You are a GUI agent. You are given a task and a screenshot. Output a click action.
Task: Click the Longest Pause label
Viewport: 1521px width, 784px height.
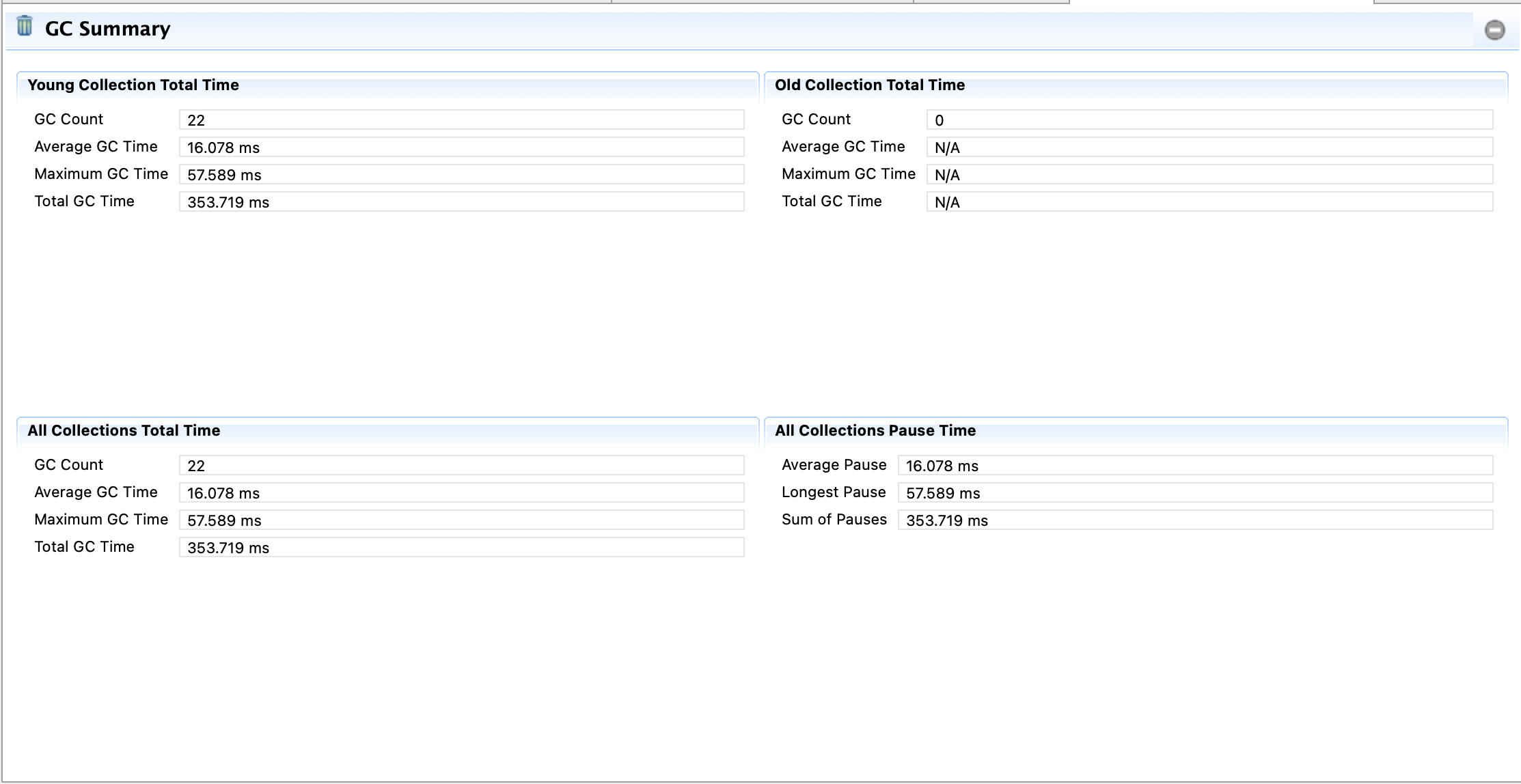coord(834,492)
